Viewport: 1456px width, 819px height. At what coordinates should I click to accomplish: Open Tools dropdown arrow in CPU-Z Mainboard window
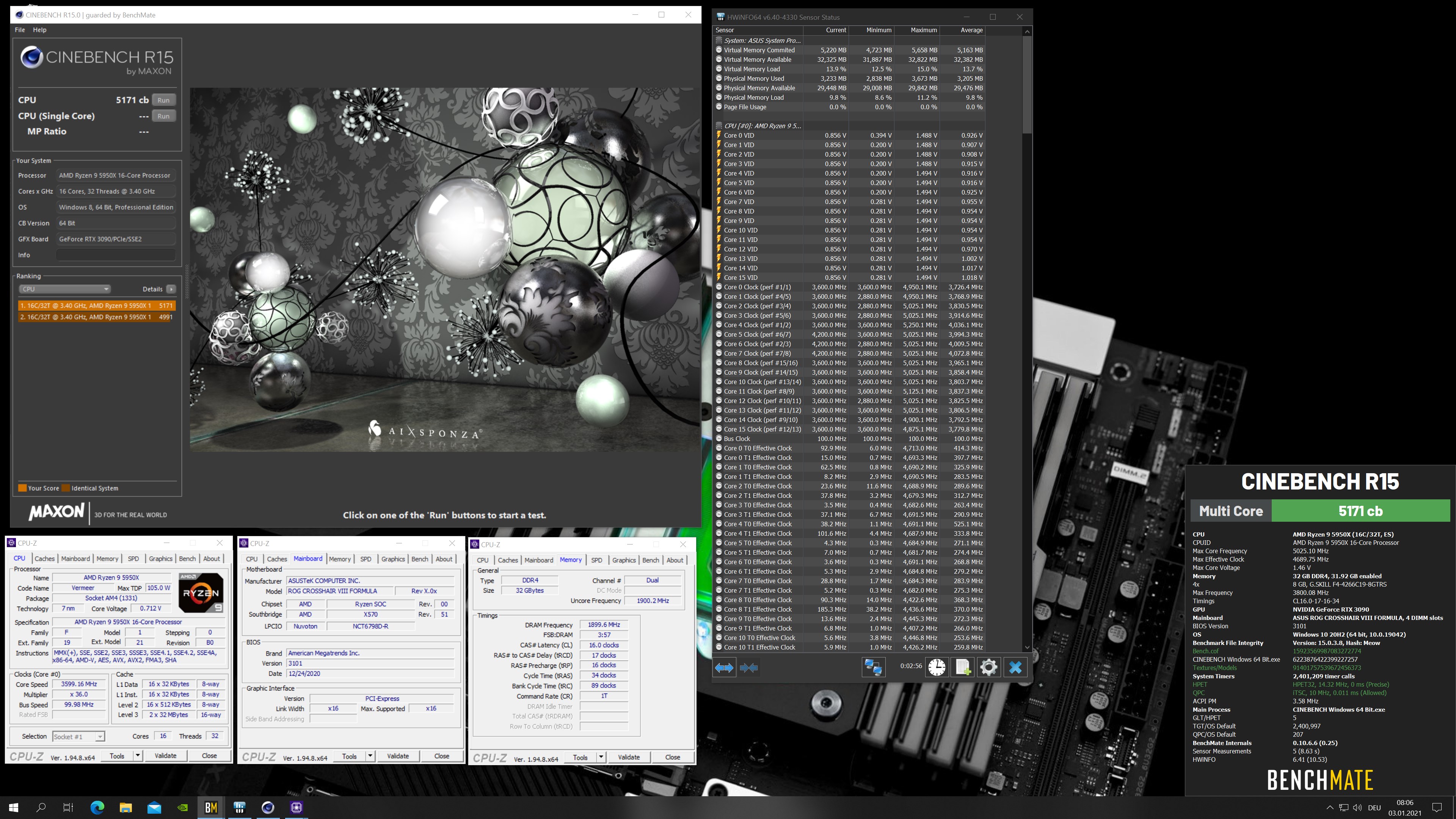[x=370, y=756]
